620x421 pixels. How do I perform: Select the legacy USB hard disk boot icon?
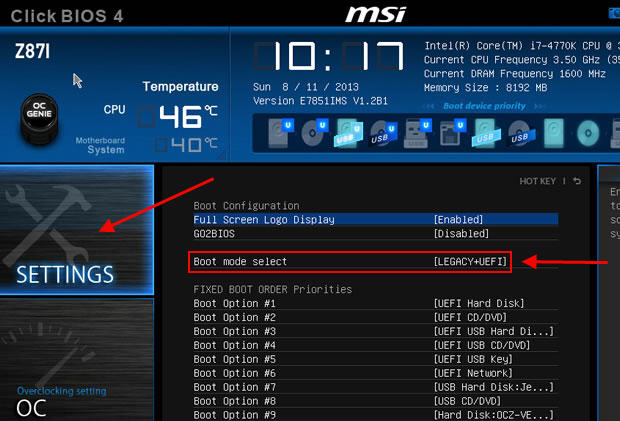pyautogui.click(x=486, y=133)
